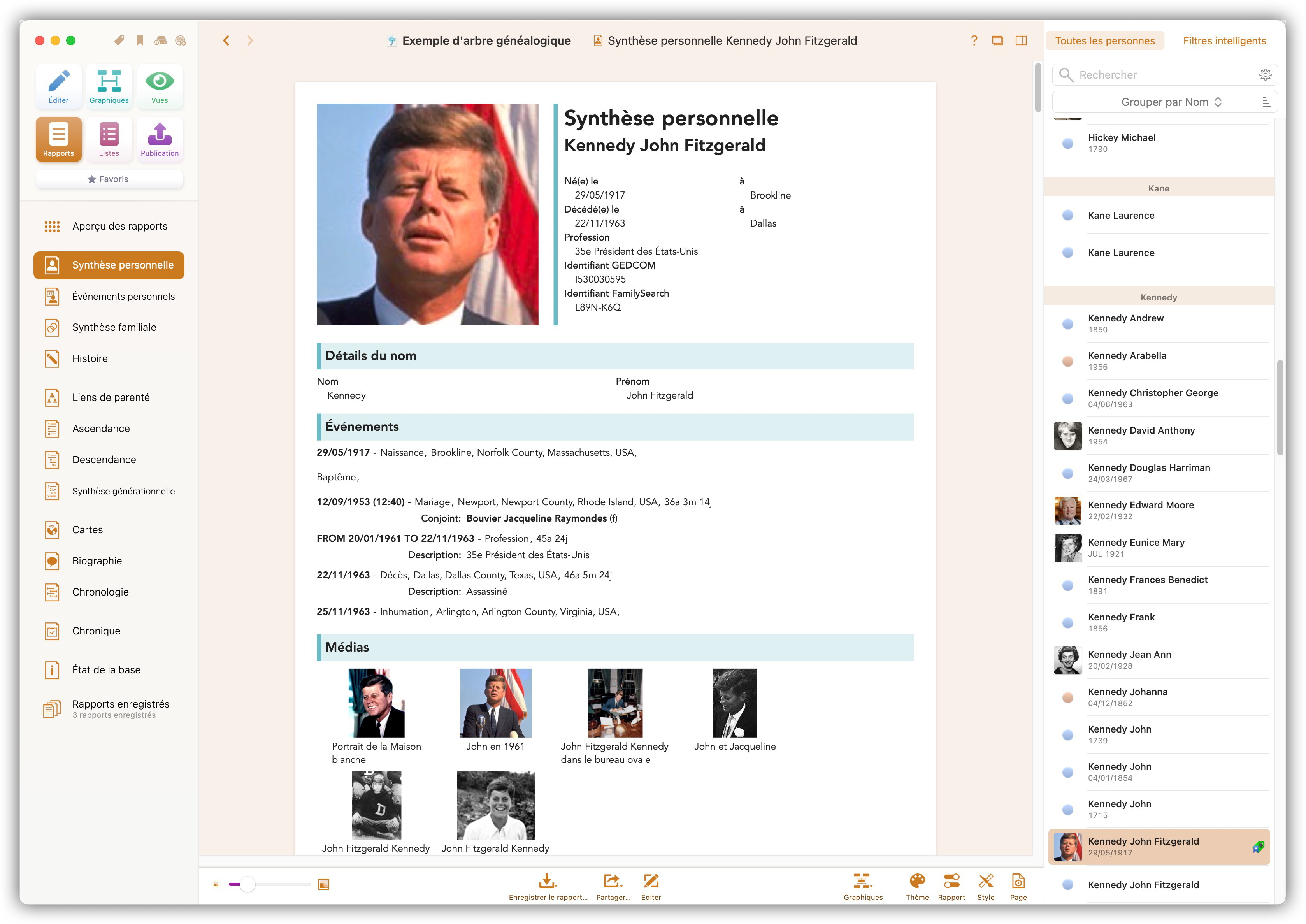
Task: Open the Biographie report
Action: coord(109,561)
